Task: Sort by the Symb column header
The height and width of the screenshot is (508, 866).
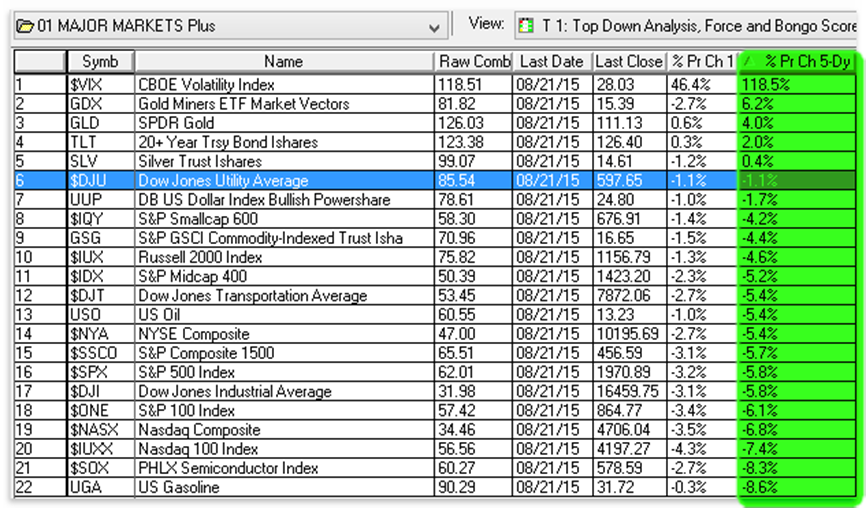Action: 101,61
